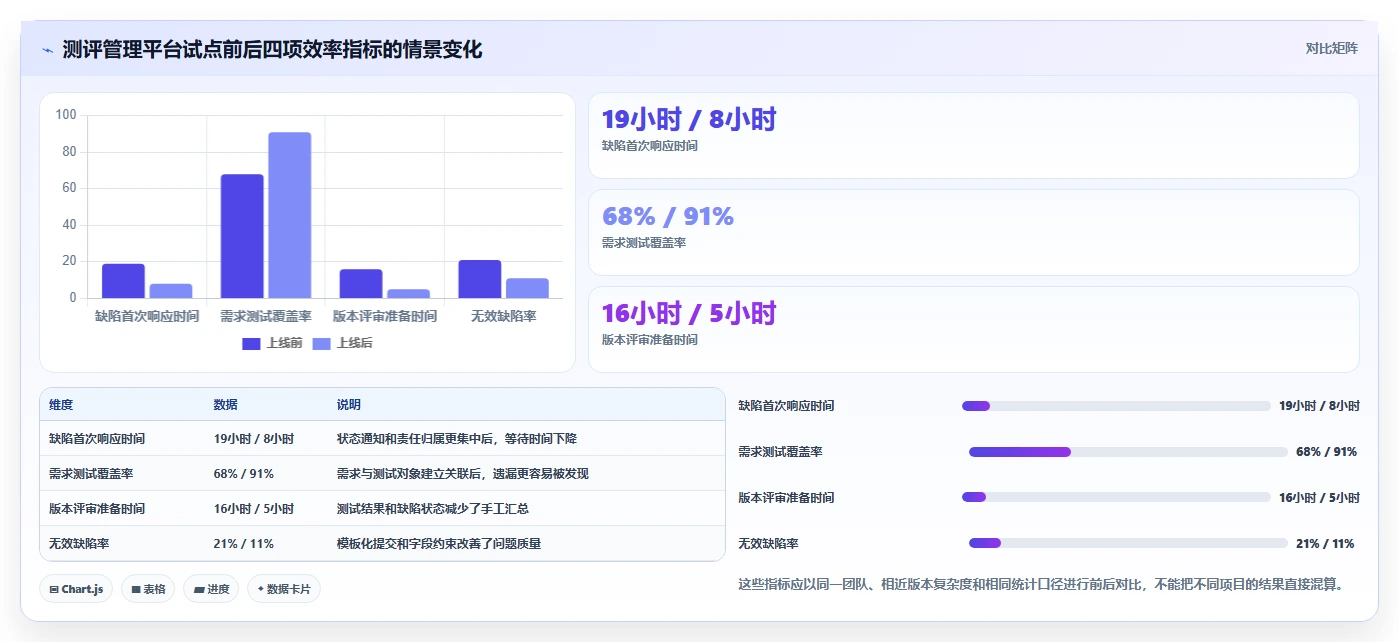
Task: Click the 数据 column header
Action: tap(226, 405)
